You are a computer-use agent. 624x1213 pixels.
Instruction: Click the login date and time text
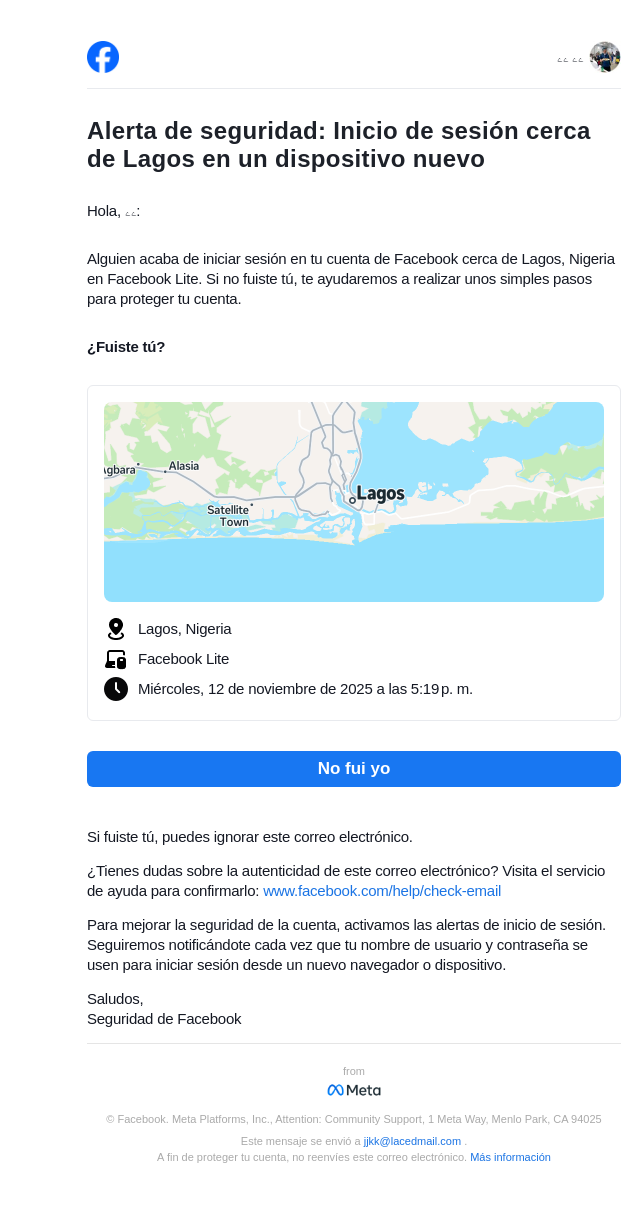305,689
